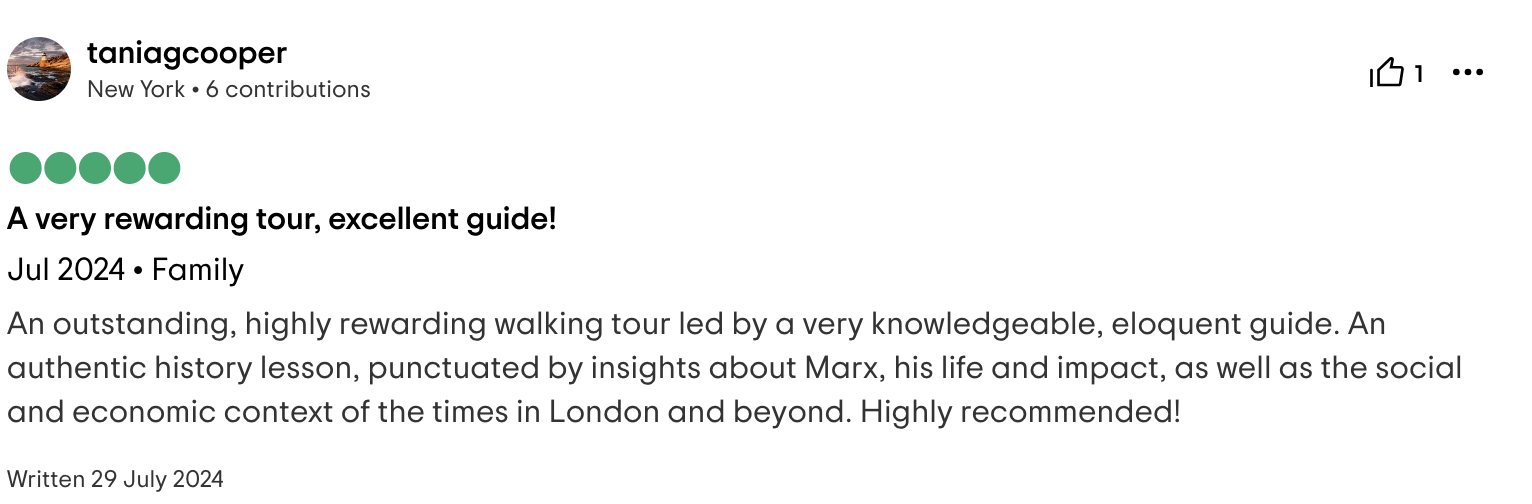Click the 'Written 29 July 2024' line

115,479
